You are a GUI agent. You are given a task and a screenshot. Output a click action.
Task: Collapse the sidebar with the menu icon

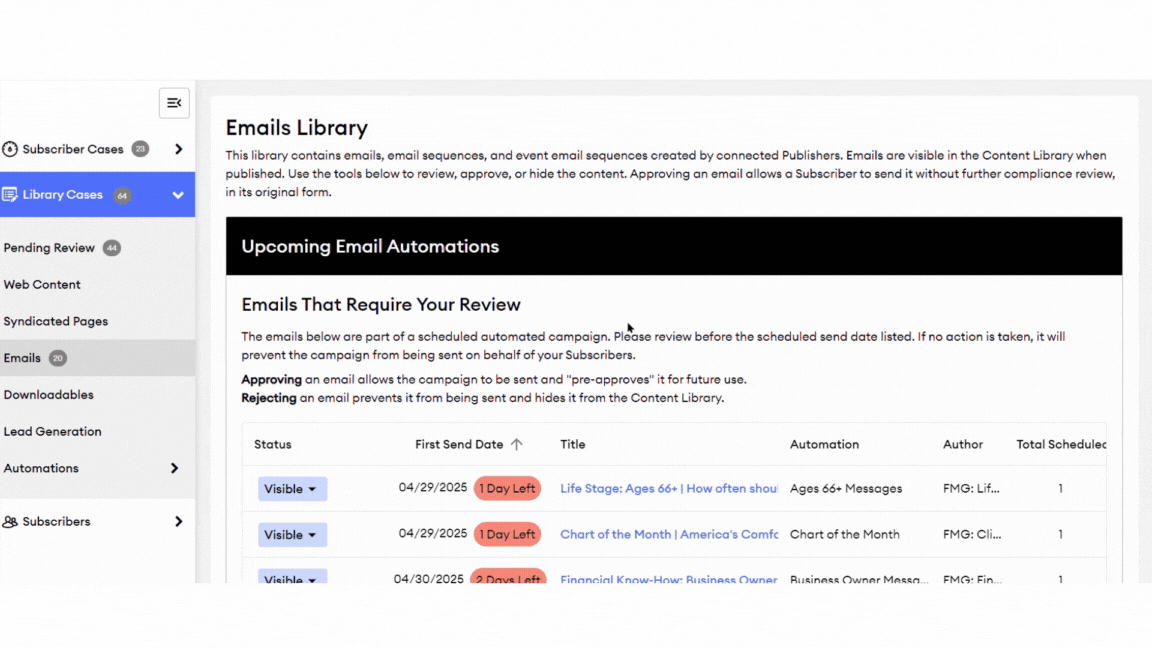point(174,103)
